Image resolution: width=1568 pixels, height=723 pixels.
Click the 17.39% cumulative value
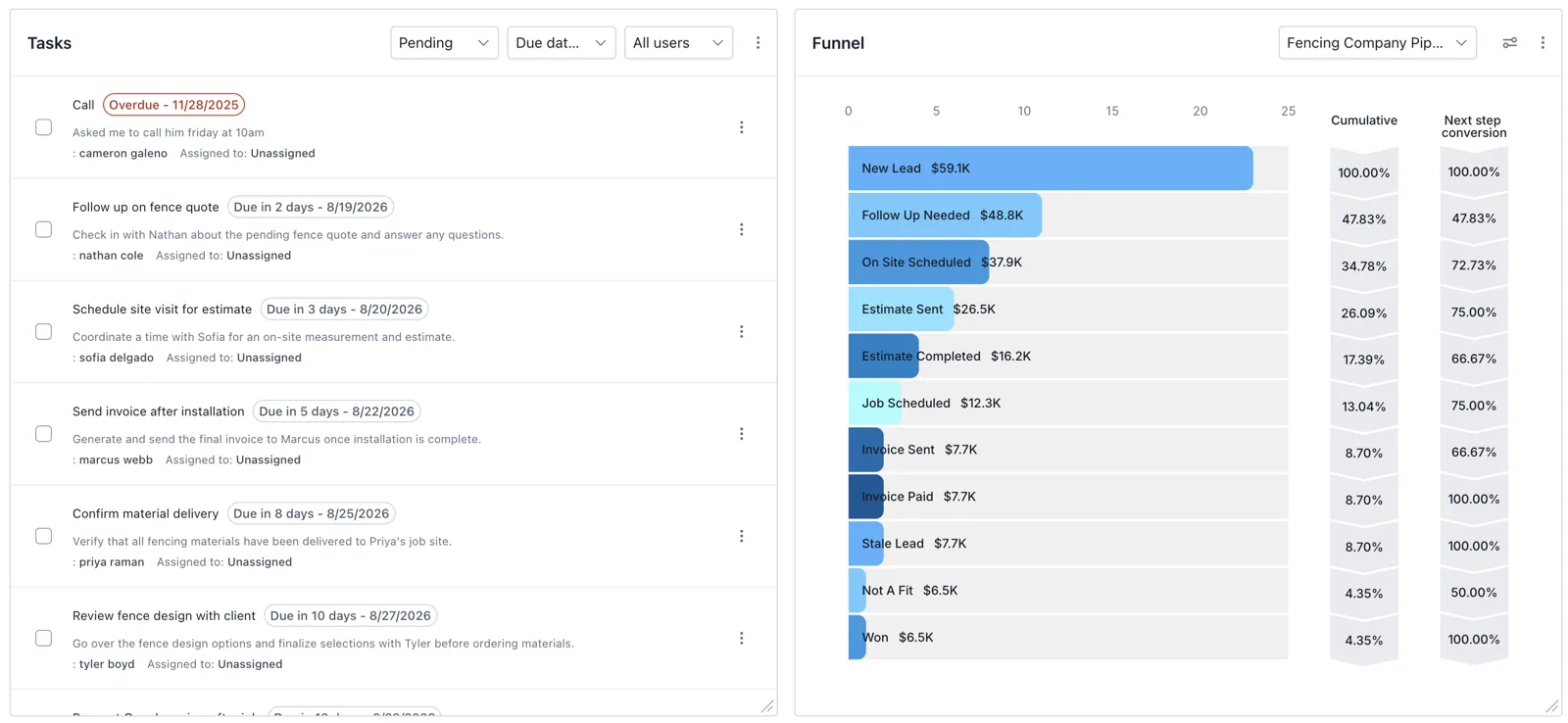(1364, 360)
